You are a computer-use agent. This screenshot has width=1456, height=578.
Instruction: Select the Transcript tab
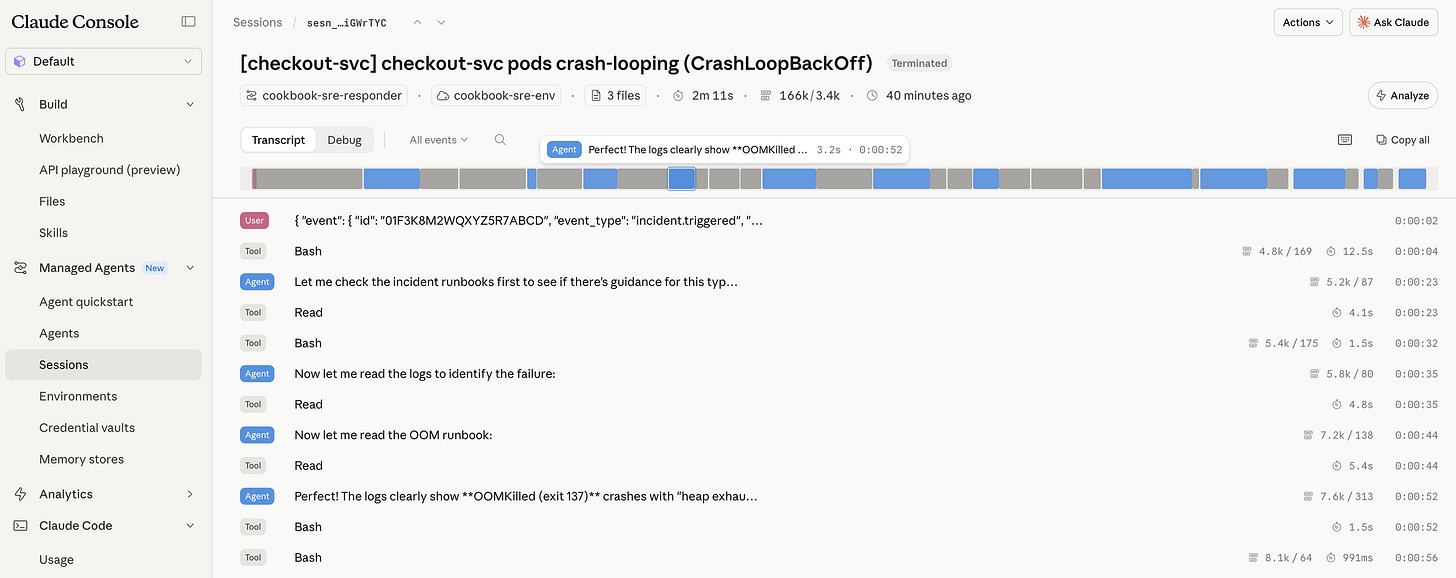[x=278, y=140]
